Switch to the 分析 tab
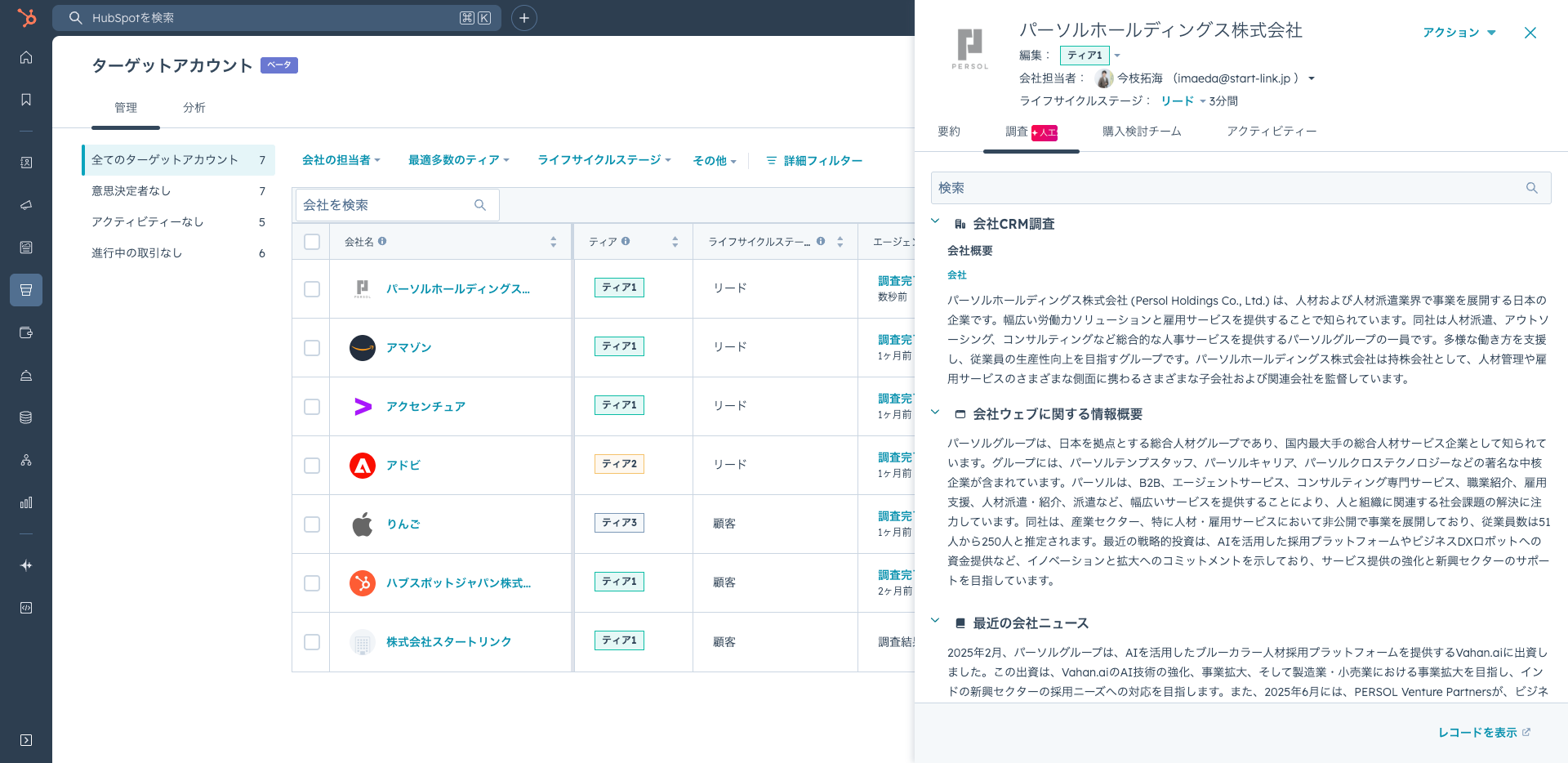This screenshot has height=763, width=1568. pos(194,108)
